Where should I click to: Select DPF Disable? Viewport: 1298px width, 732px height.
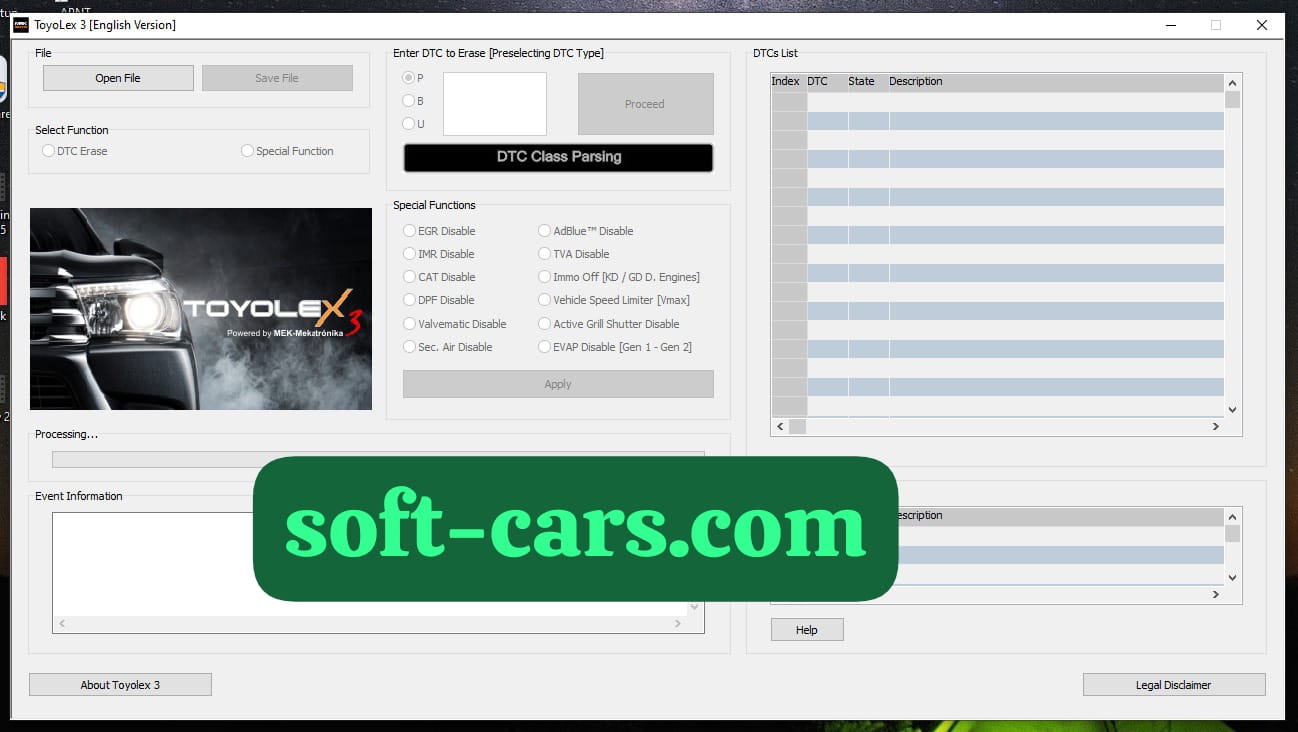[x=439, y=300]
